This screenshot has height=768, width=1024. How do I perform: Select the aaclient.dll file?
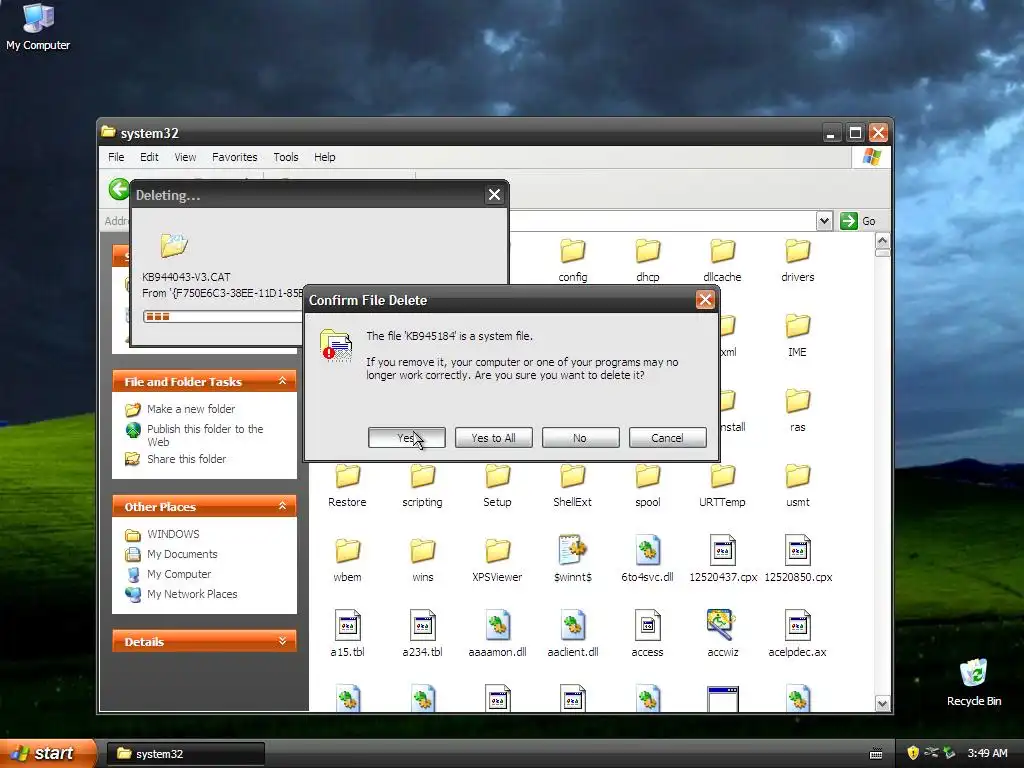coord(573,633)
